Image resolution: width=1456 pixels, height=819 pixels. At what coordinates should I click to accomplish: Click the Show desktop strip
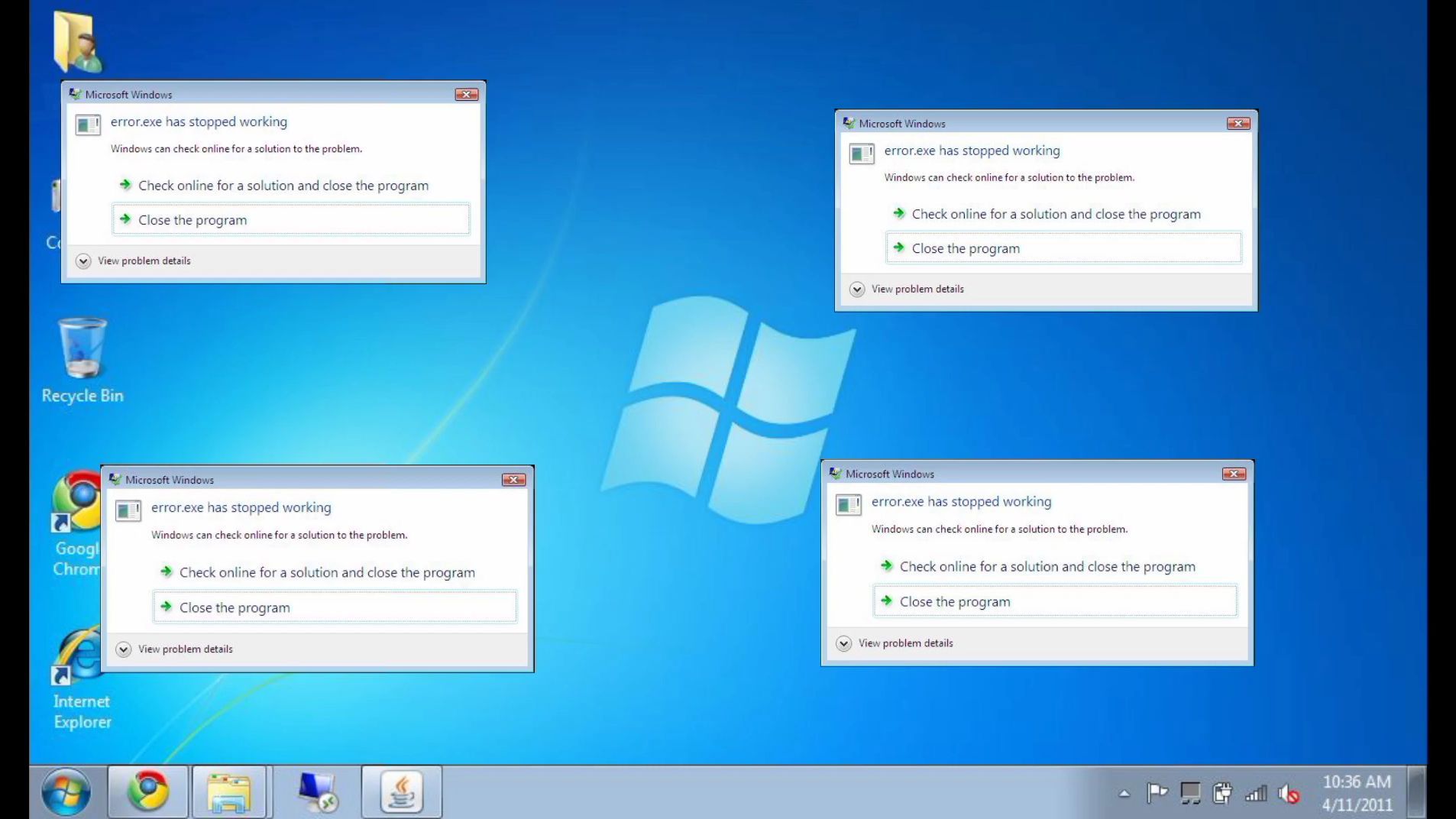(x=1417, y=792)
